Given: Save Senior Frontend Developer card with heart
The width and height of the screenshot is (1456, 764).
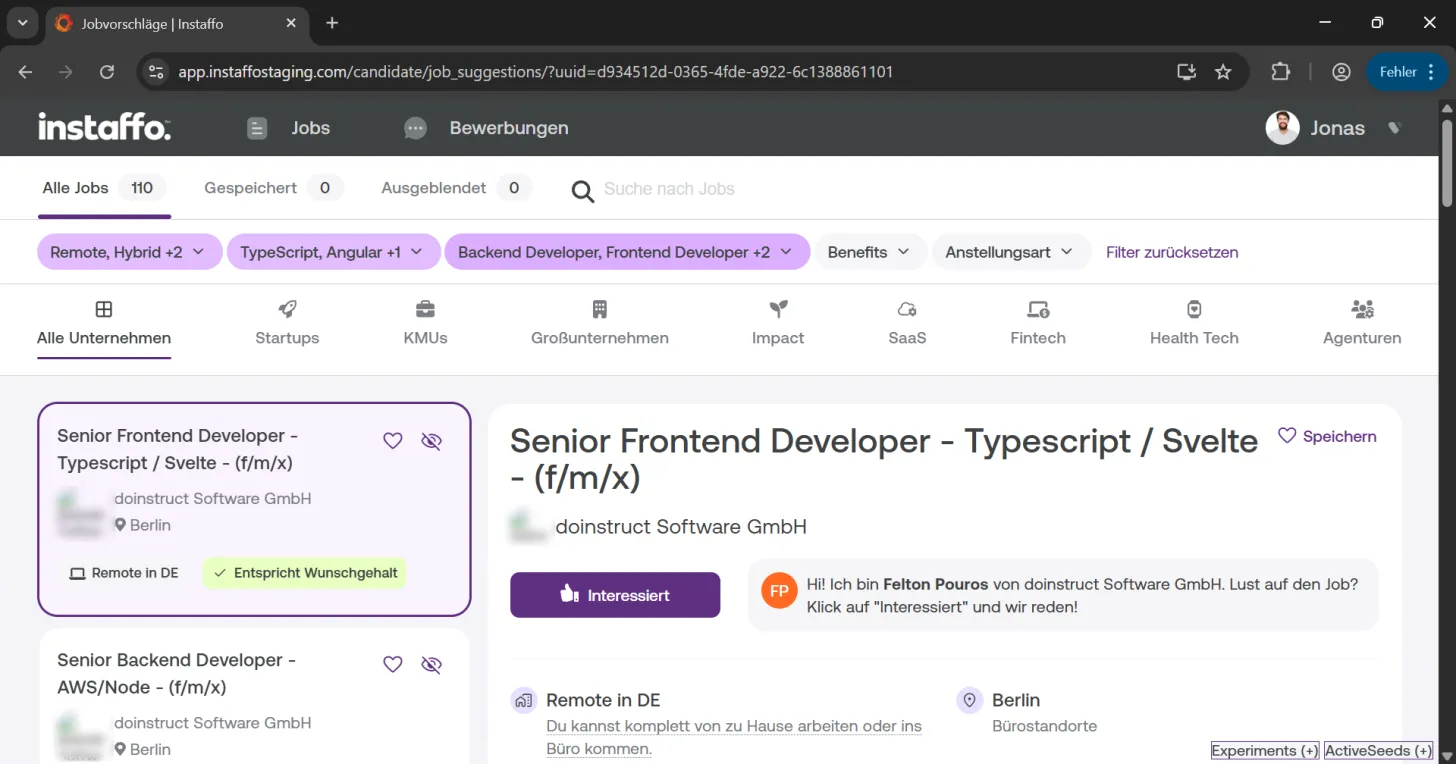Looking at the screenshot, I should tap(393, 440).
